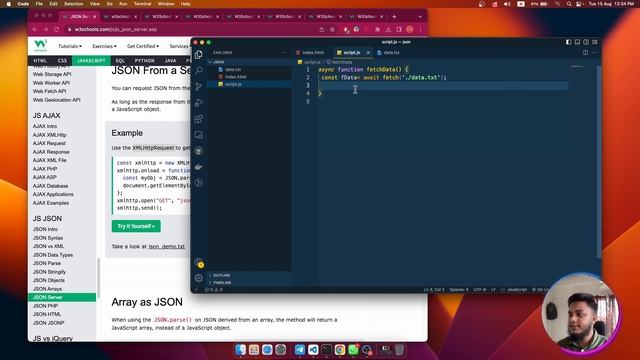
Task: Click LF line ending in status bar
Action: [x=493, y=289]
